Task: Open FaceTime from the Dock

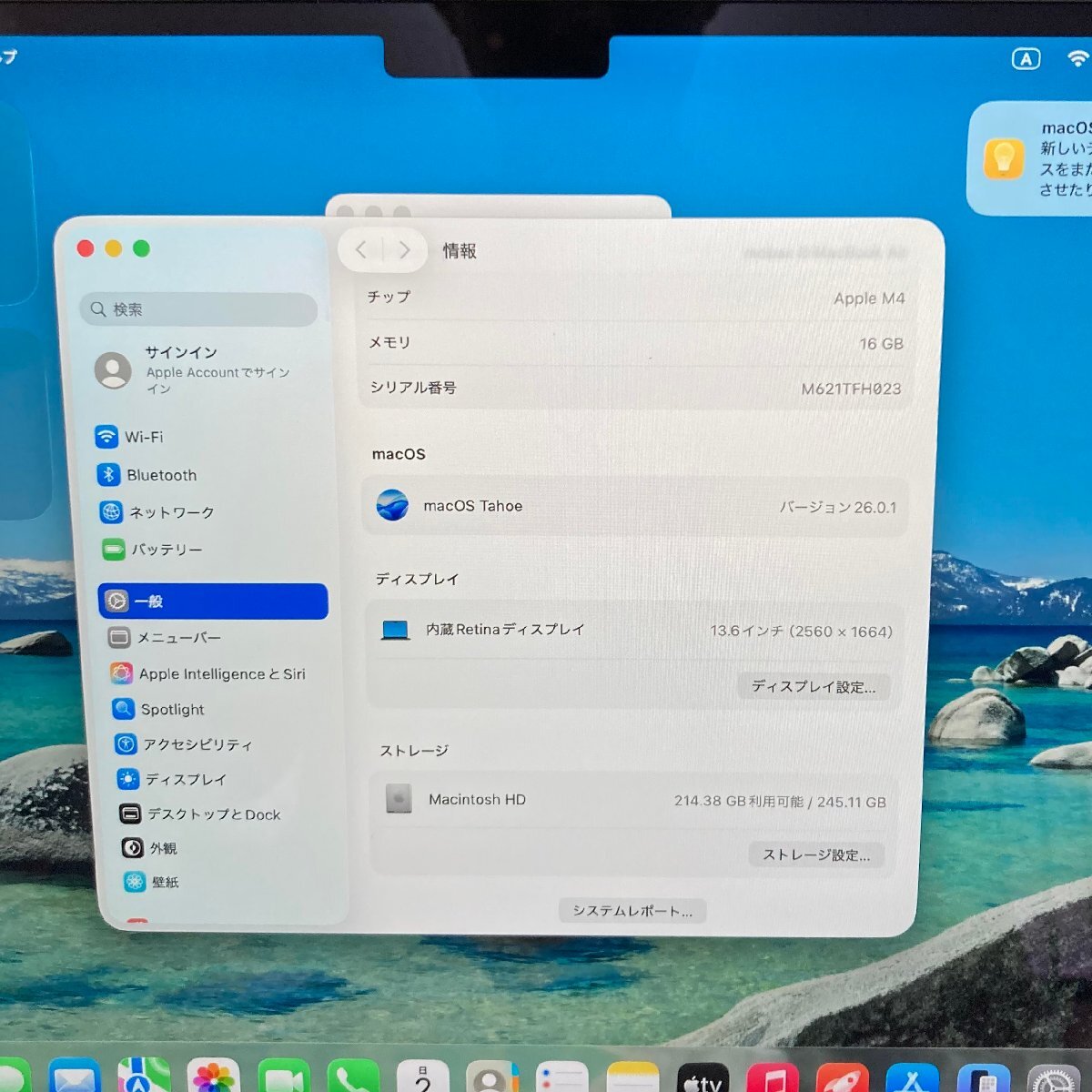Action: [284, 1077]
